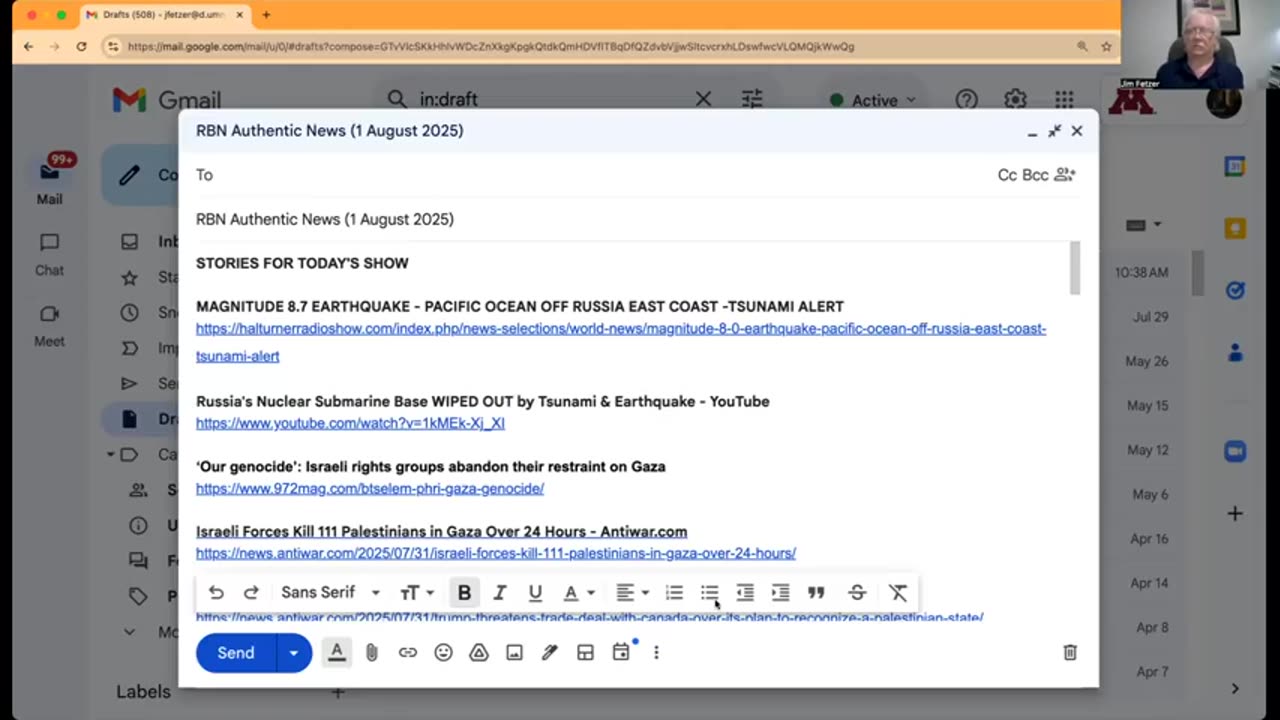The width and height of the screenshot is (1280, 720).
Task: Open Contacts side panel
Action: (1235, 352)
